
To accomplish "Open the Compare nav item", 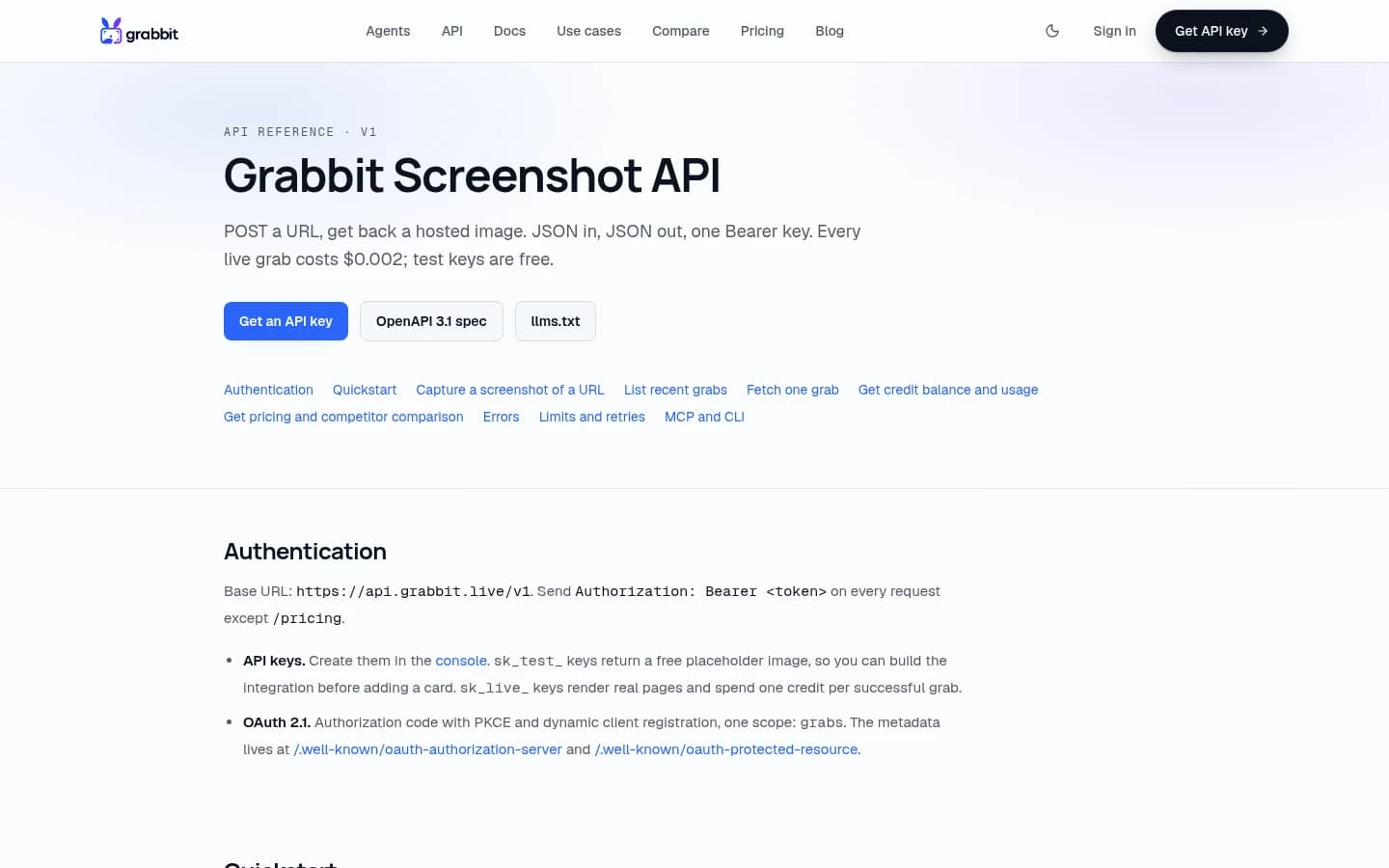I will coord(681,31).
